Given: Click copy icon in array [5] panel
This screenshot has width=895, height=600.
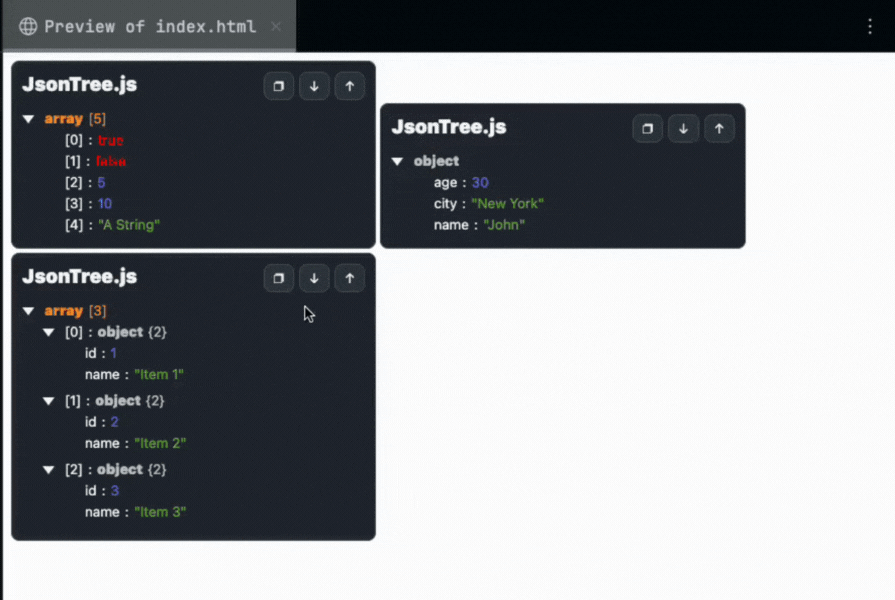Looking at the screenshot, I should pyautogui.click(x=279, y=86).
